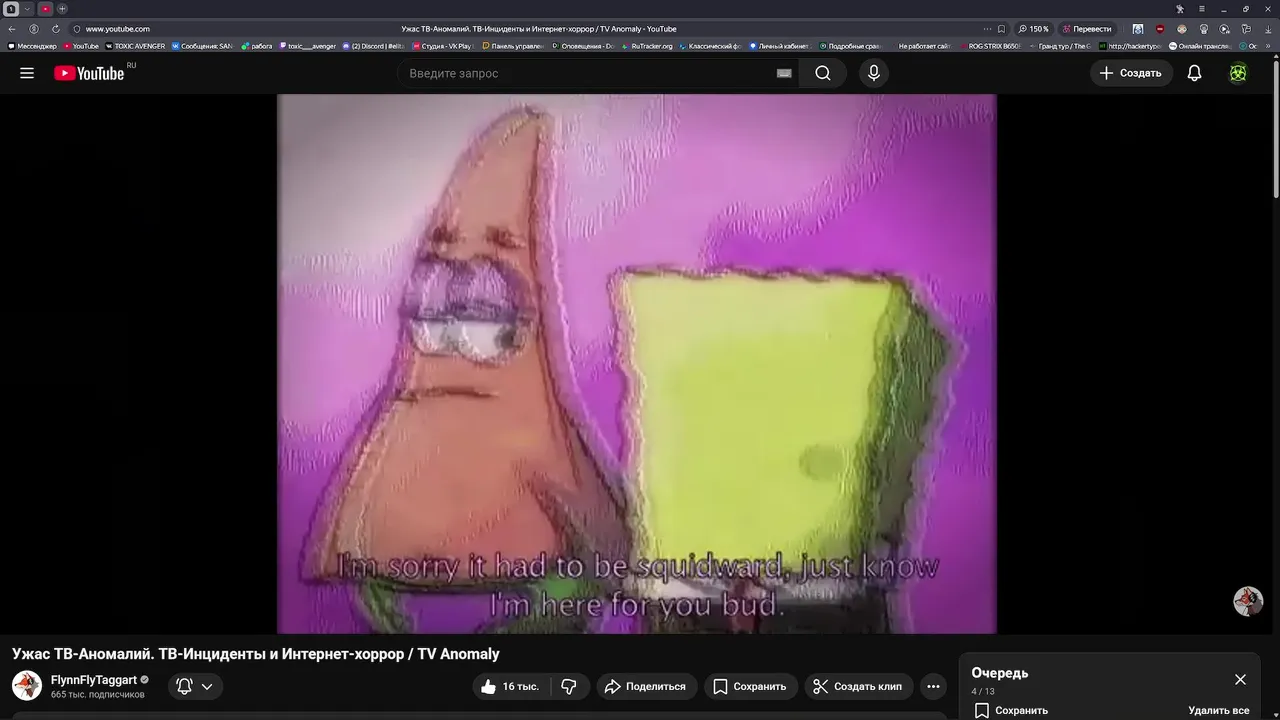Screen dimensions: 1280x720
Task: Click the channel watermark over the video
Action: point(1248,601)
